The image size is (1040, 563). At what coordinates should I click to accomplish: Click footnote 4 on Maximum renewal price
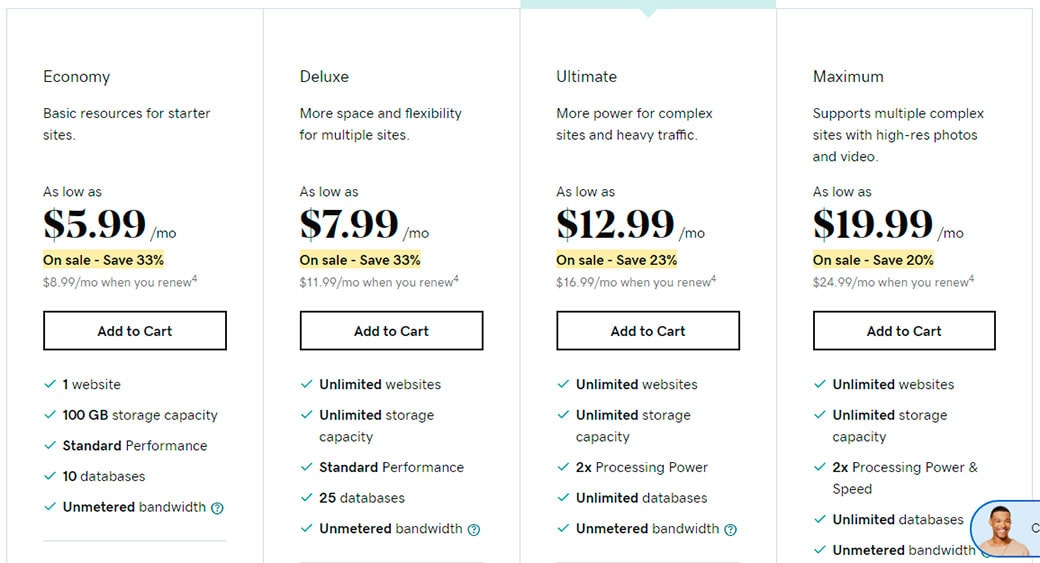coord(971,279)
